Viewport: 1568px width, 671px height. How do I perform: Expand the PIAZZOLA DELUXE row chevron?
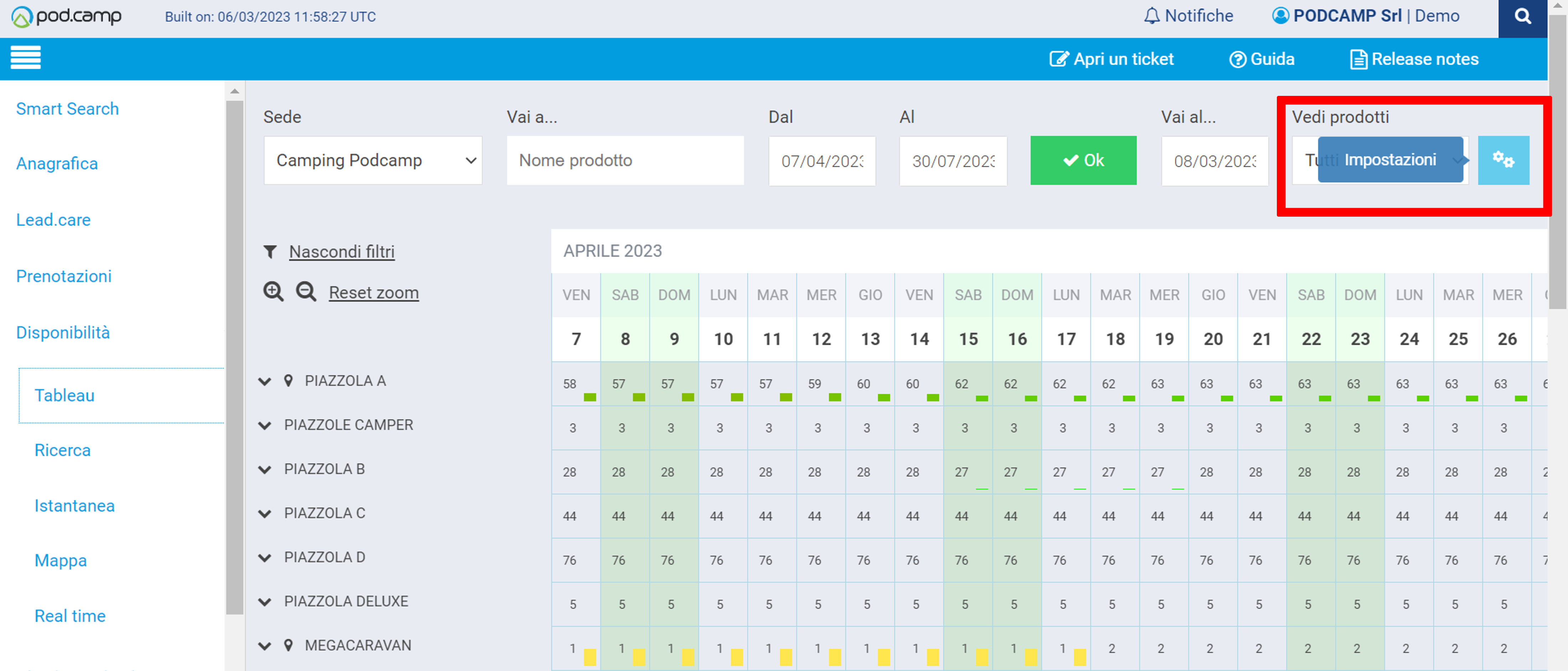point(265,602)
